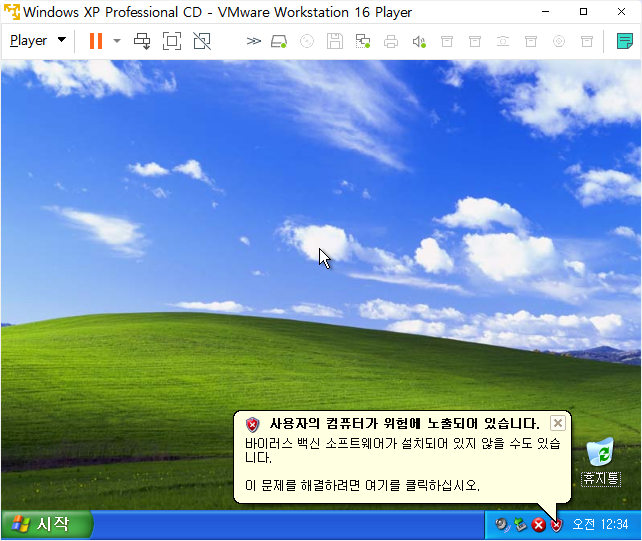Image resolution: width=642 pixels, height=541 pixels.
Task: Click the network adapter device icon
Action: (363, 41)
